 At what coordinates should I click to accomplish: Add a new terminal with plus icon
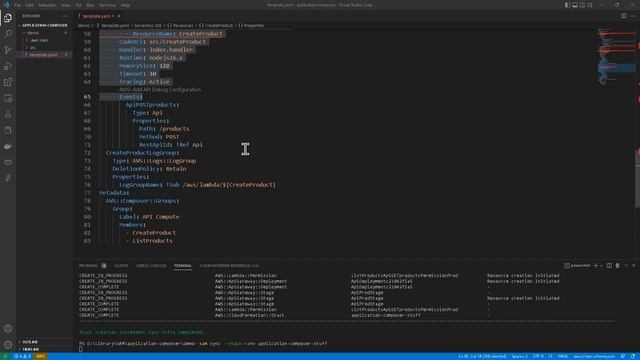click(x=596, y=266)
